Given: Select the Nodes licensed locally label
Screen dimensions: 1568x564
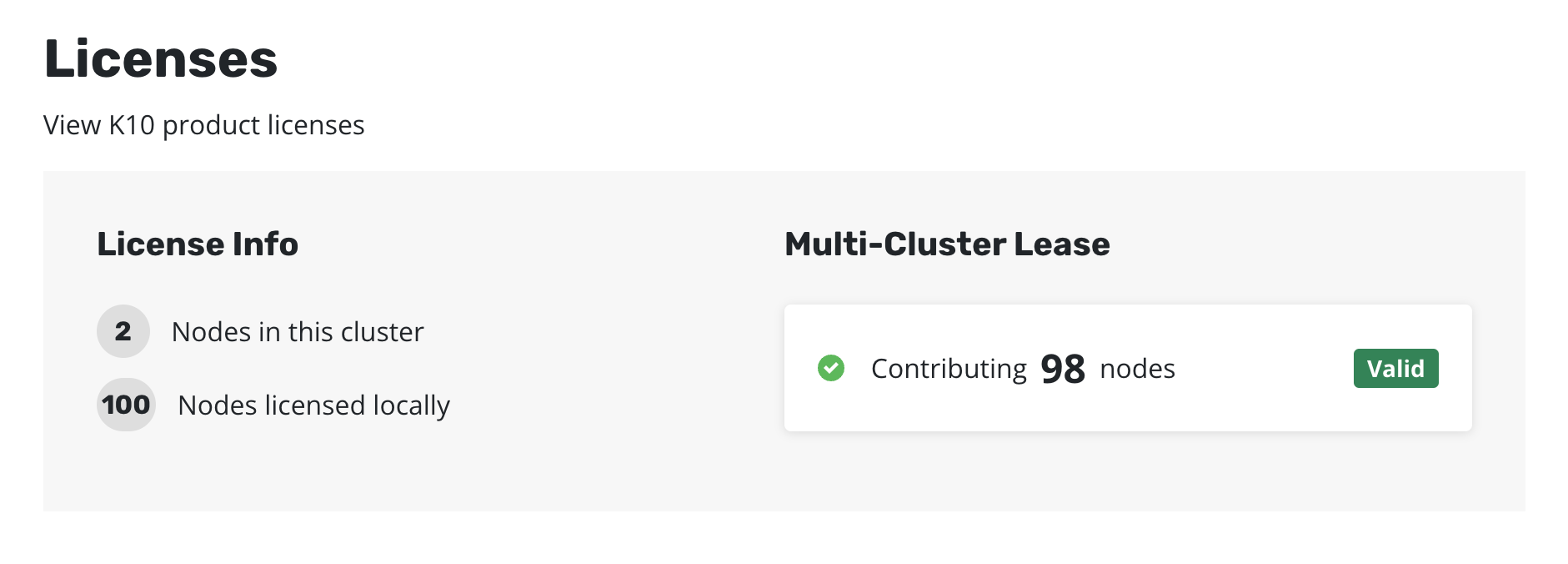Looking at the screenshot, I should click(x=313, y=405).
